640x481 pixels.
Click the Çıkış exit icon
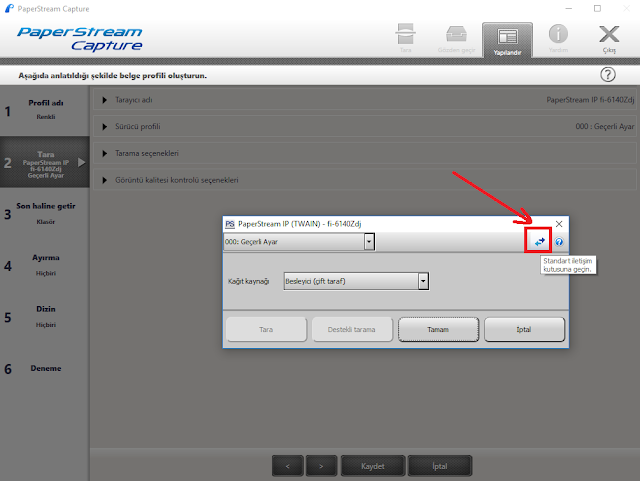pyautogui.click(x=609, y=38)
